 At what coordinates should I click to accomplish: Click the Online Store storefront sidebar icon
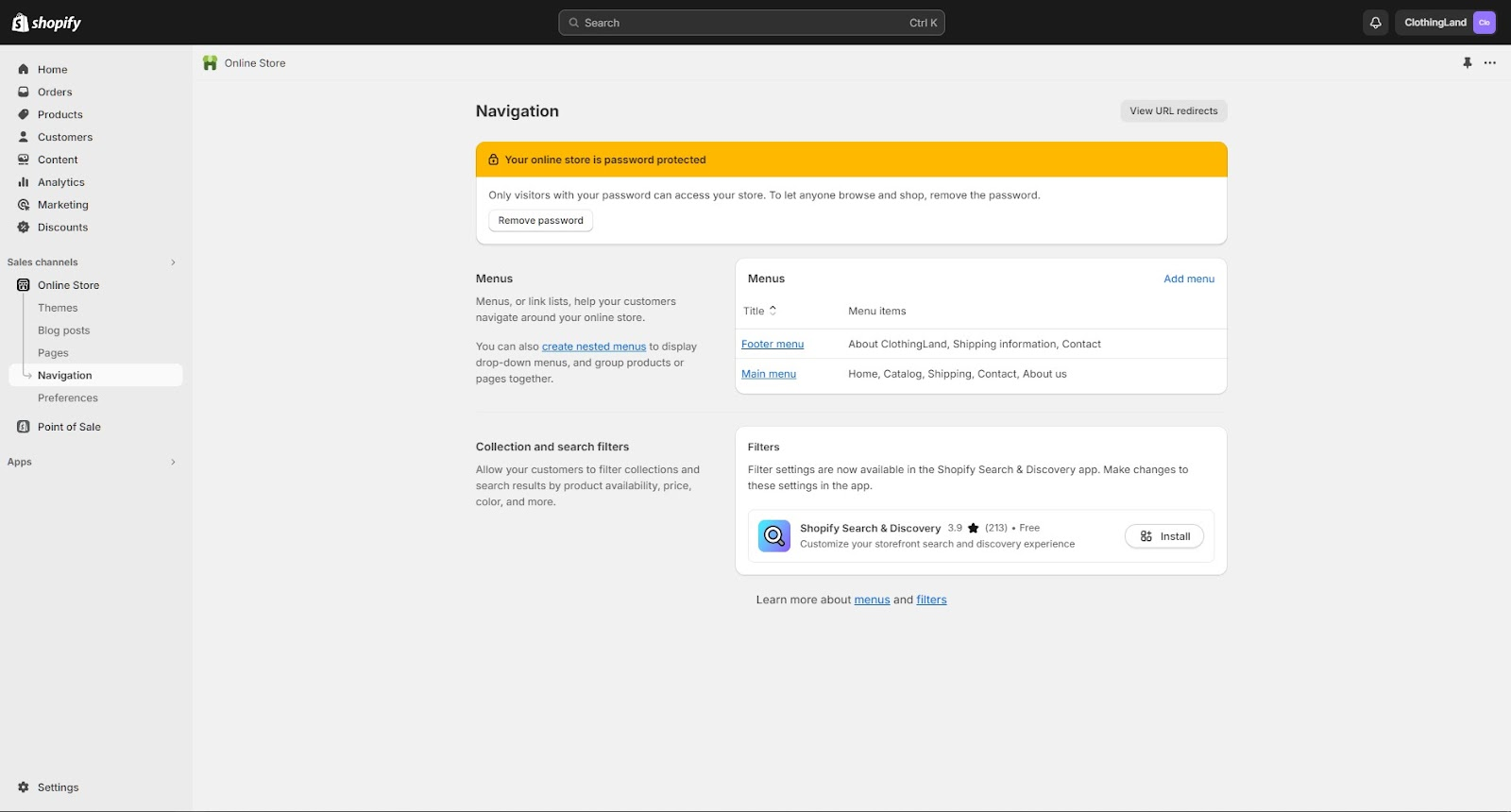click(x=24, y=285)
